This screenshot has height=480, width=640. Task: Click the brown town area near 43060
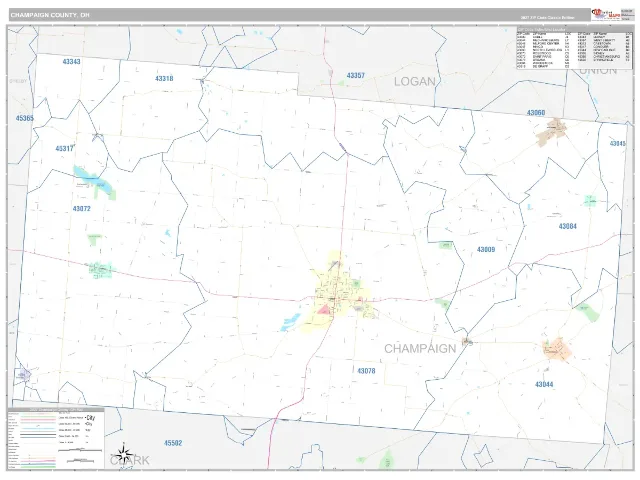(552, 132)
